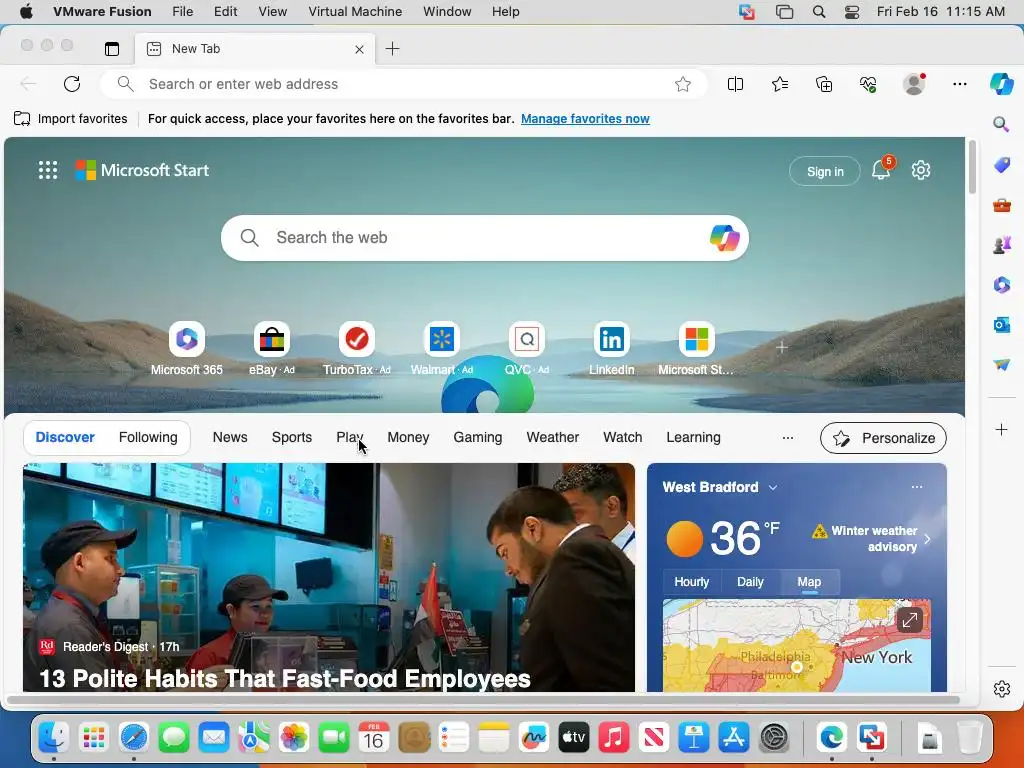Open the sidebar Tools briefcase icon

tap(1002, 206)
